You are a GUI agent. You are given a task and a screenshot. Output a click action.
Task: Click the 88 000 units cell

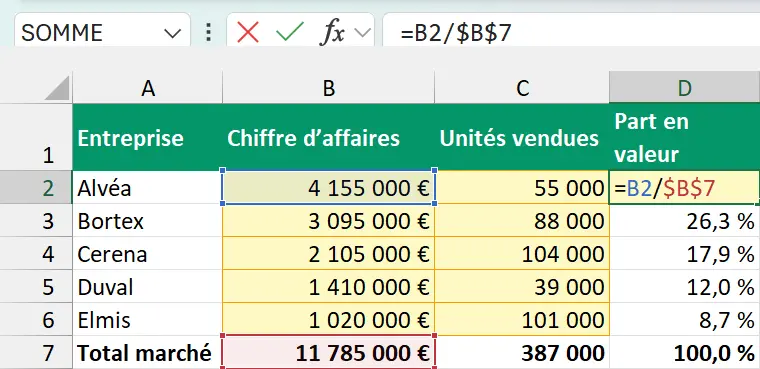click(x=522, y=221)
